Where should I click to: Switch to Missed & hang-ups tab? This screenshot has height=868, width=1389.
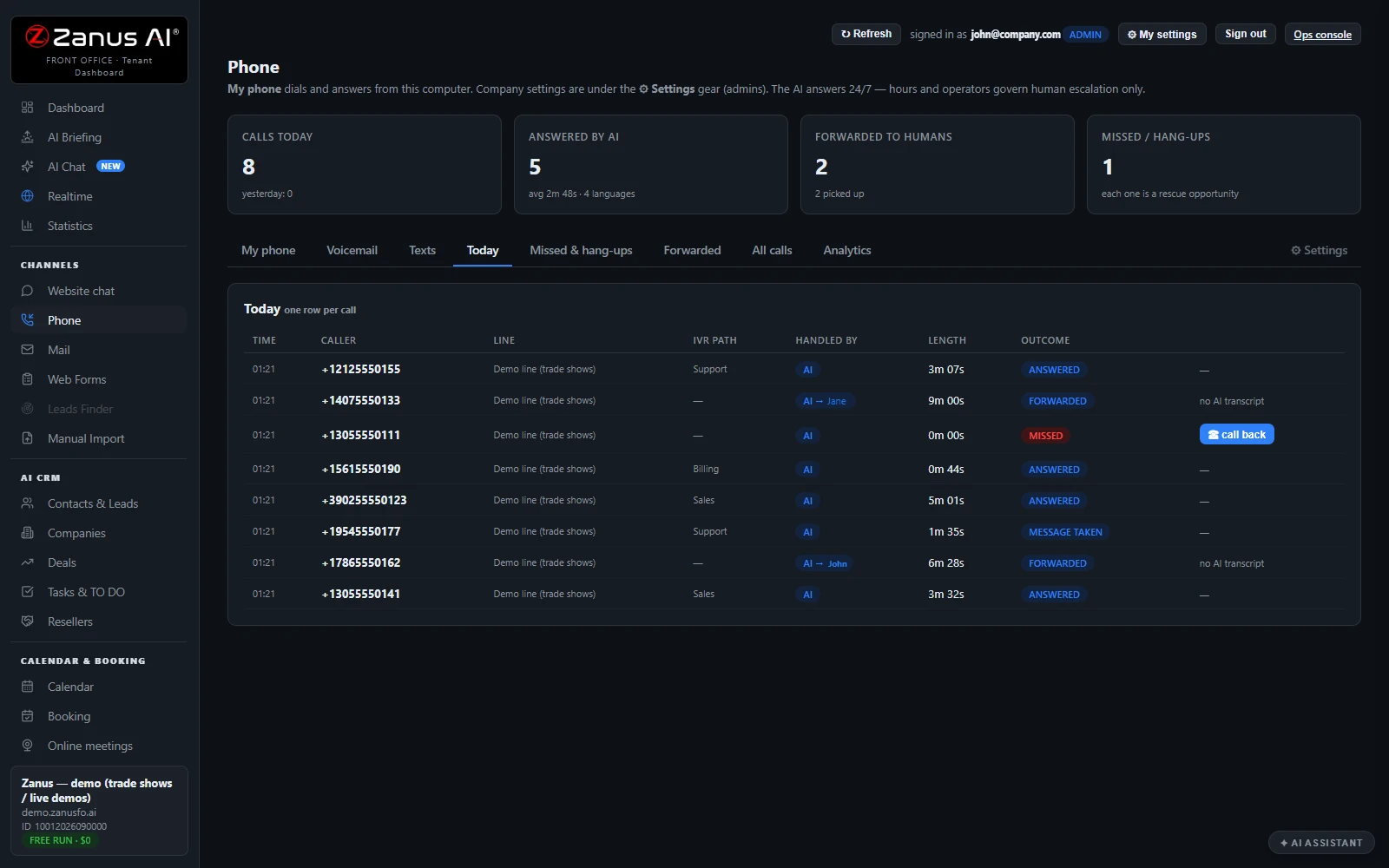click(x=581, y=250)
